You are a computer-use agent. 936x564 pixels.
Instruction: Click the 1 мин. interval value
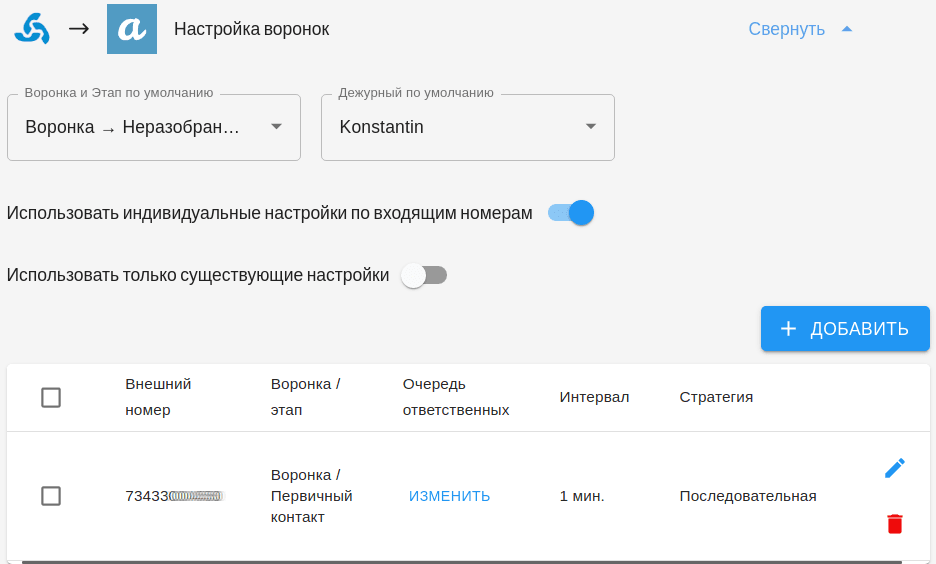582,496
